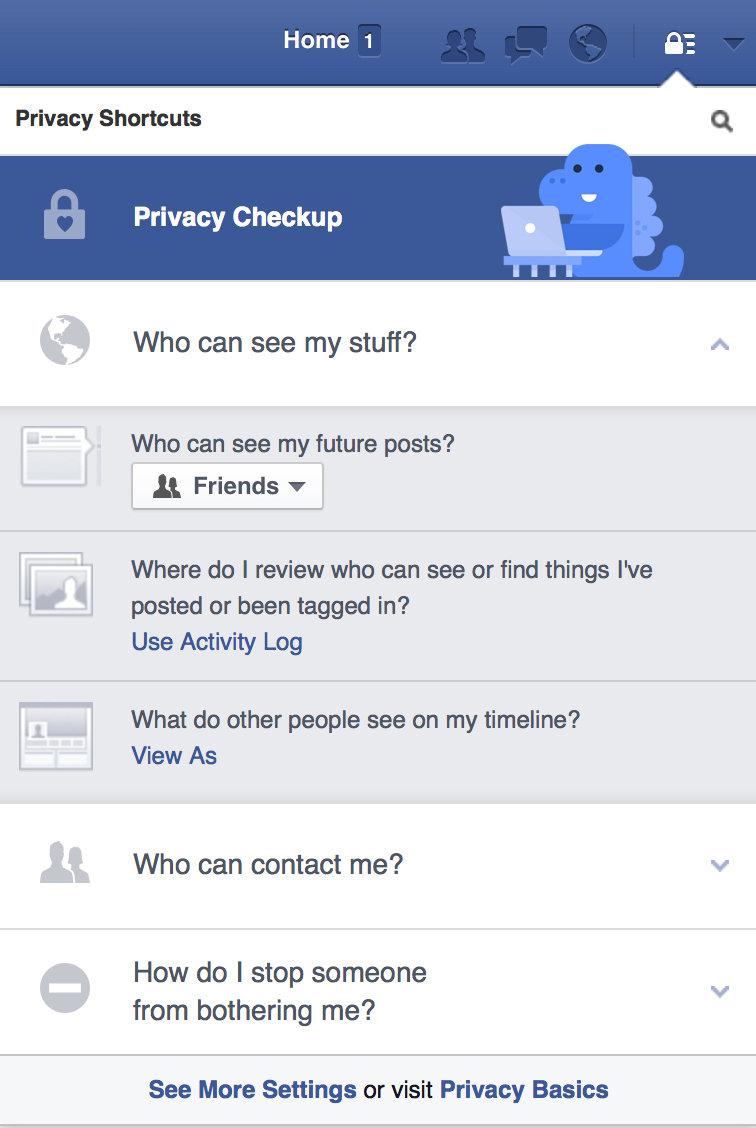Open the notifications globe icon

point(586,42)
